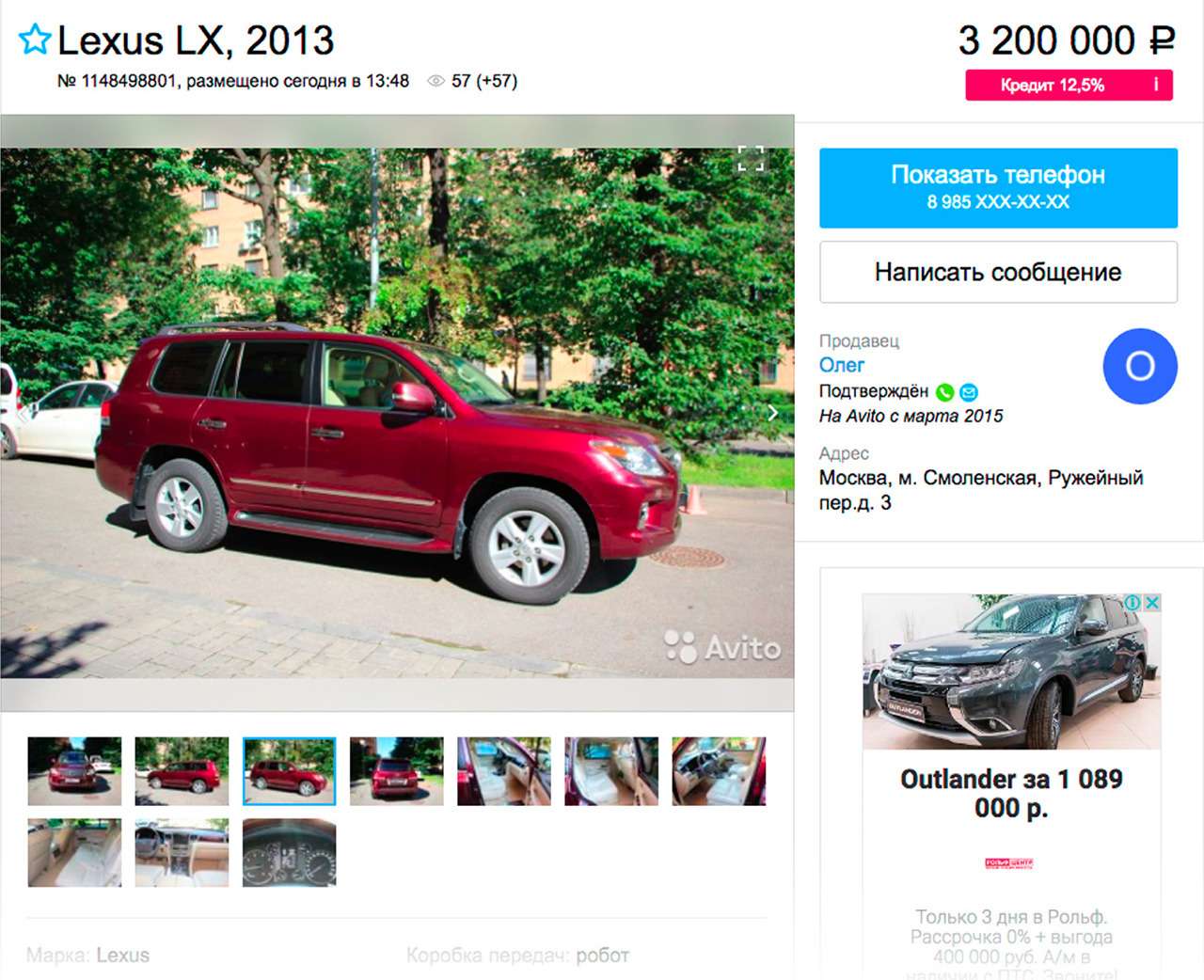Open seller profile link Олег

842,365
